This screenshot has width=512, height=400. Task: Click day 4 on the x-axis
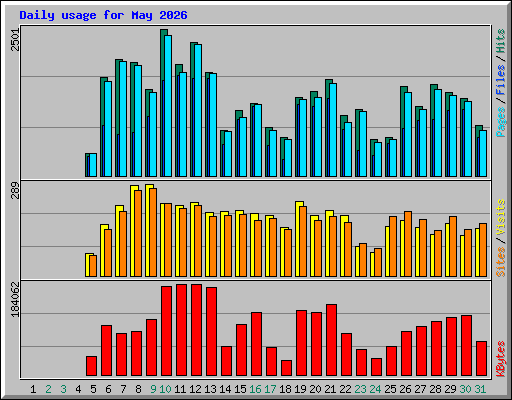(x=78, y=389)
